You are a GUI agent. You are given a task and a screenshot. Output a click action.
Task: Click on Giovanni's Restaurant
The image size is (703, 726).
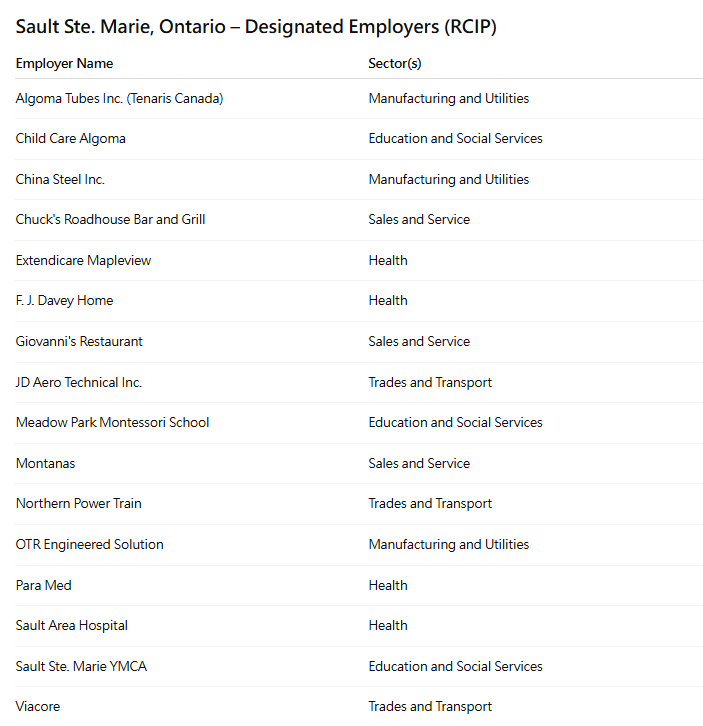79,342
